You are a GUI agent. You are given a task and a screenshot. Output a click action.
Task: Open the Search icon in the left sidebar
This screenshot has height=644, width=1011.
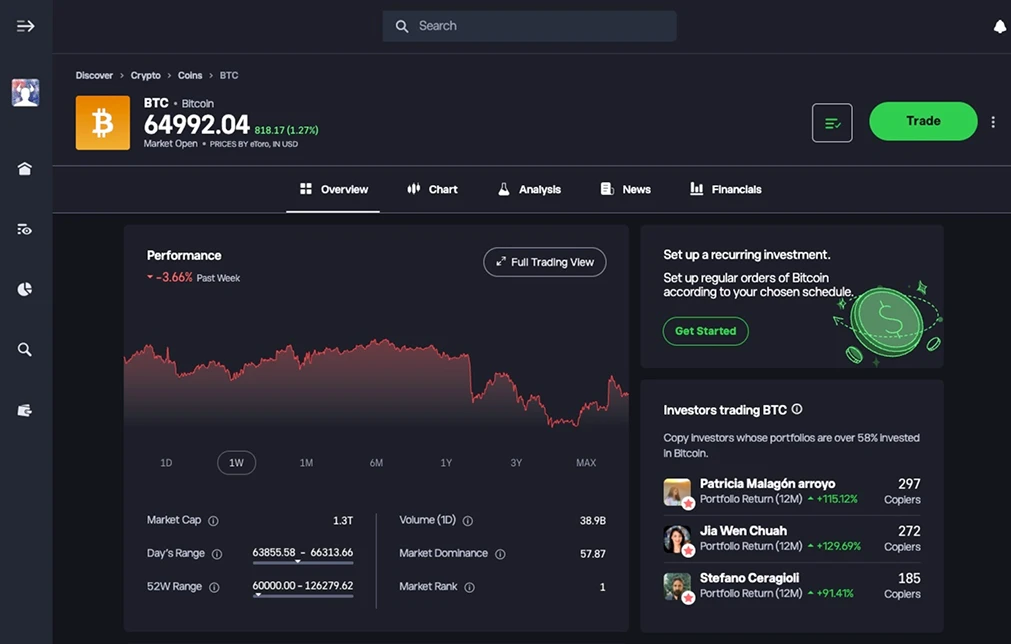[25, 349]
